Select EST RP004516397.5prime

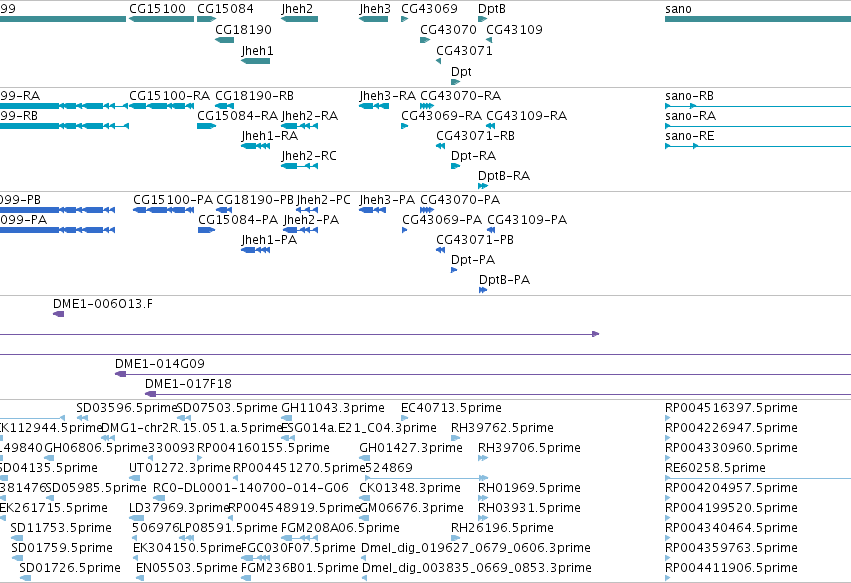(x=731, y=408)
